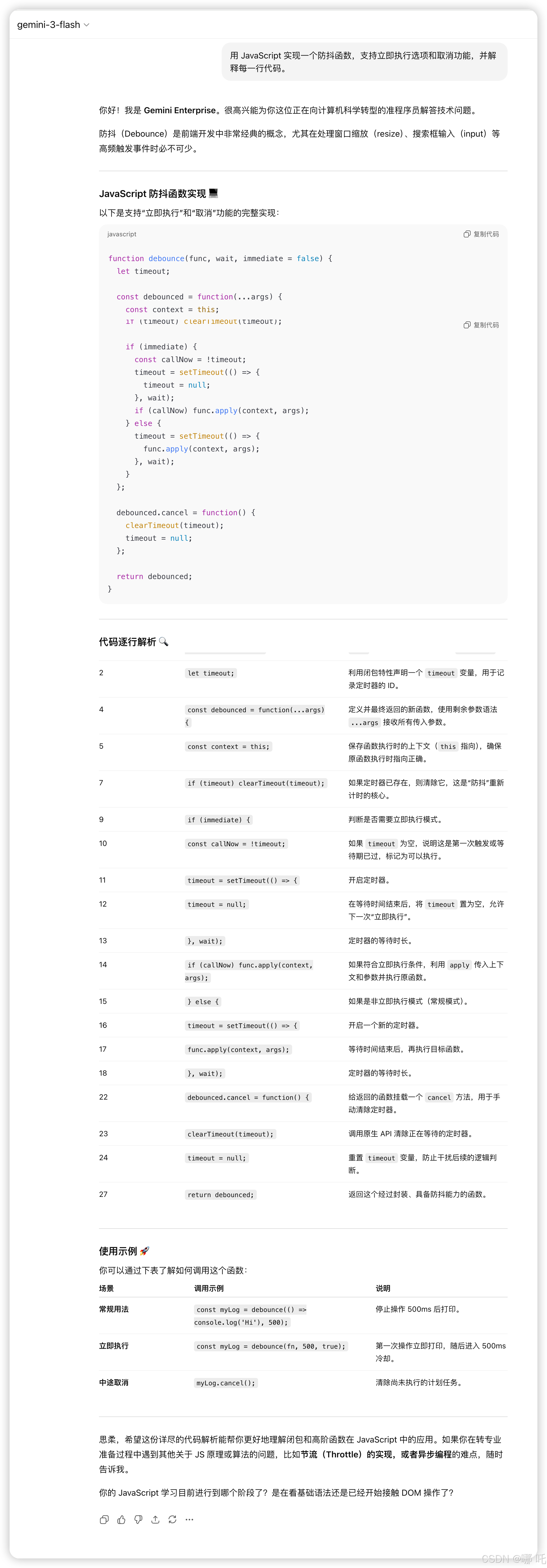
Task: Click the code snippet 'myLog.cancel();' in the table
Action: pos(225,1382)
